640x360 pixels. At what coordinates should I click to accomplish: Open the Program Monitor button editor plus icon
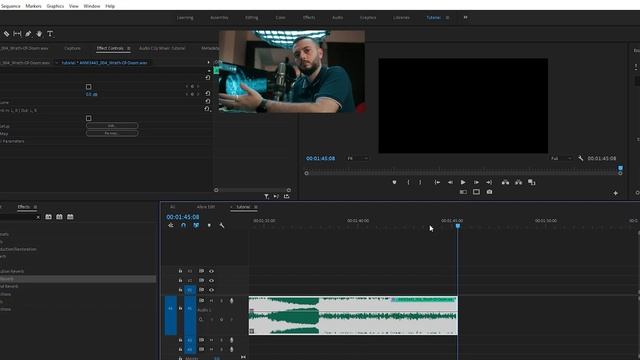(616, 193)
